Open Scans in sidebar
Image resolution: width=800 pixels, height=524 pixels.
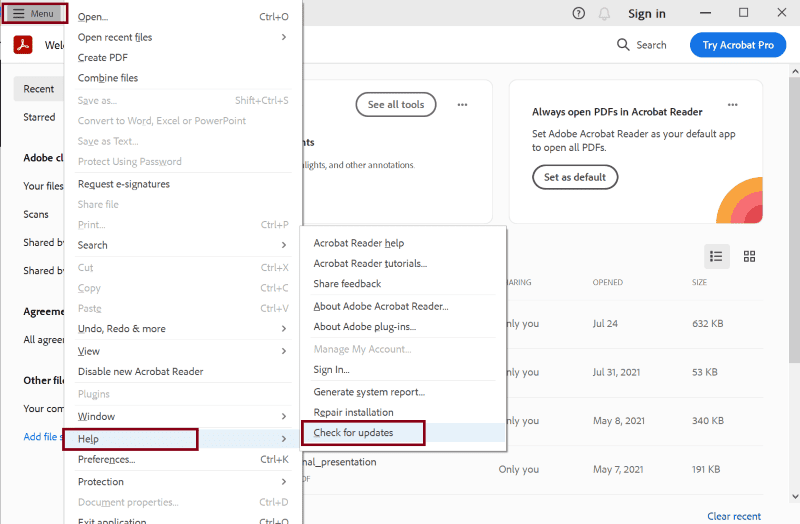[36, 215]
